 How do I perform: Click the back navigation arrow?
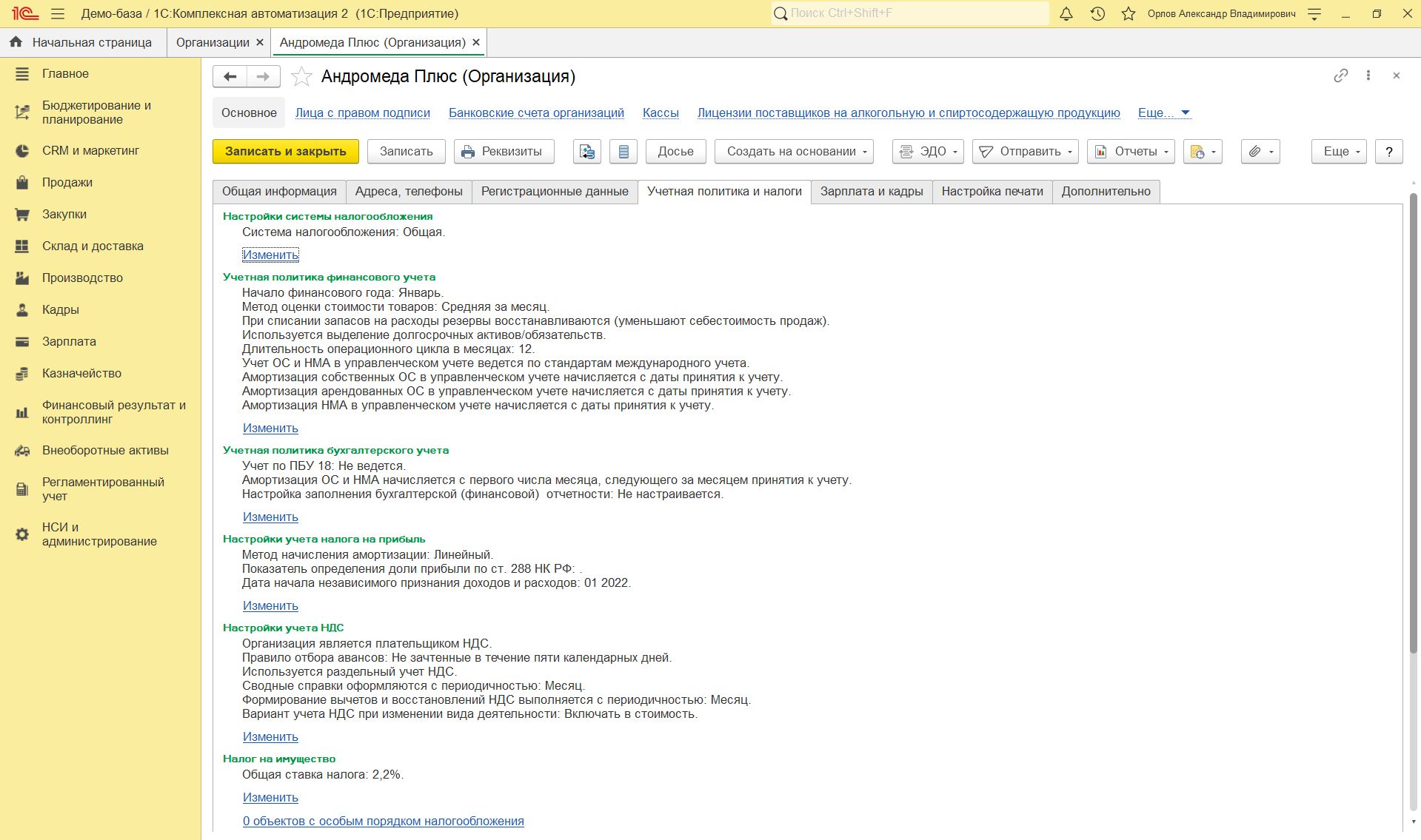tap(230, 76)
